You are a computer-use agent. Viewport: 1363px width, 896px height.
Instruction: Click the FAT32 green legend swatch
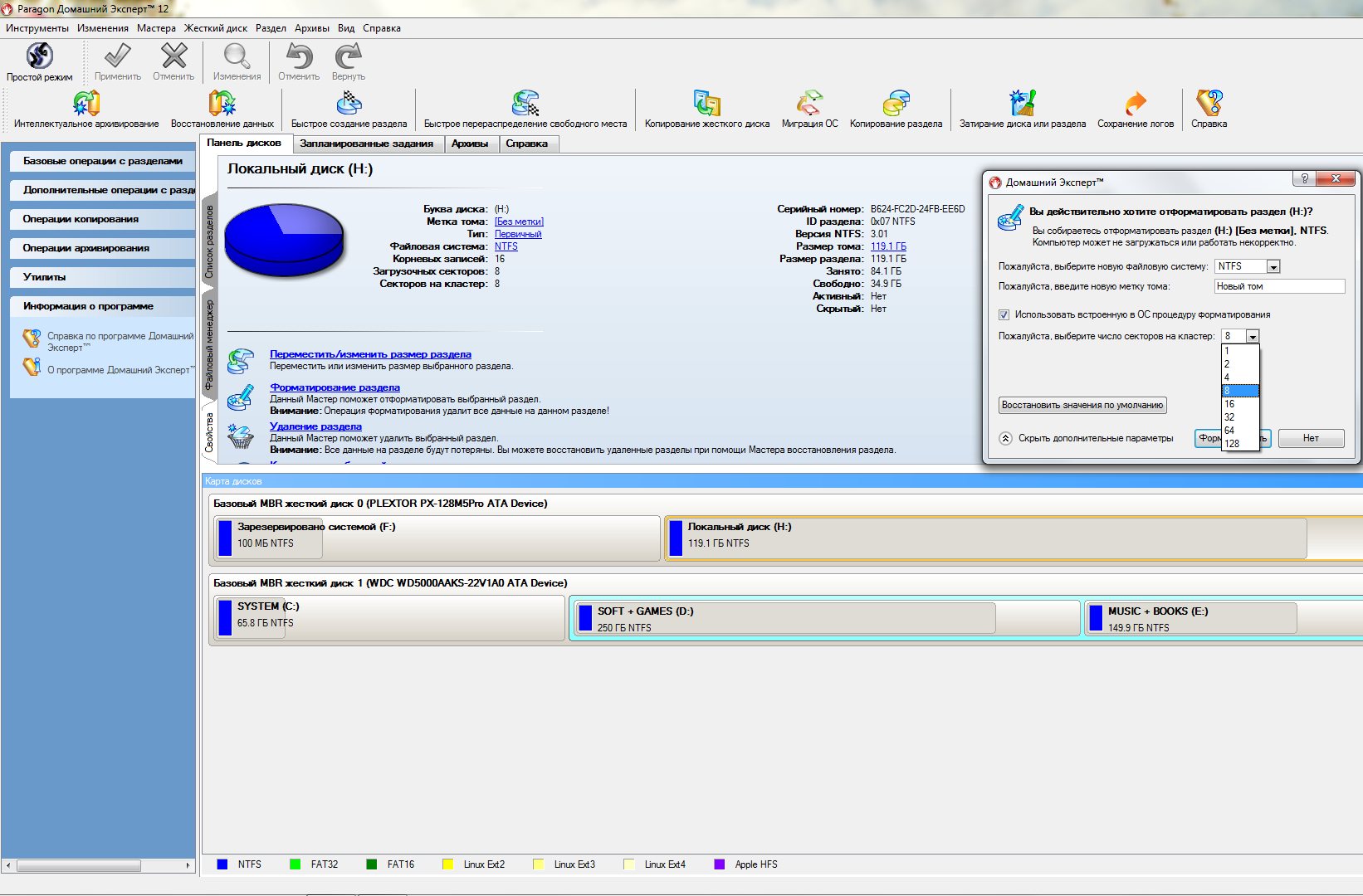coord(295,864)
